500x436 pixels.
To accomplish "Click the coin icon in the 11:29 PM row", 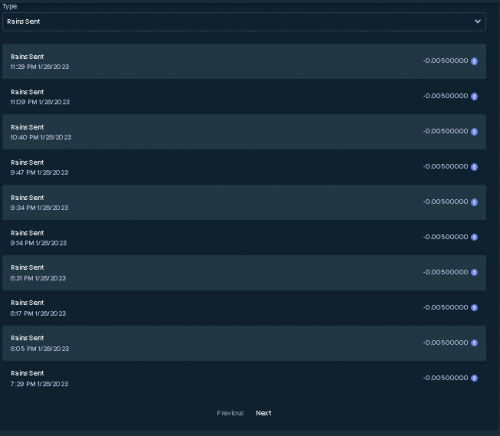I will [x=474, y=61].
